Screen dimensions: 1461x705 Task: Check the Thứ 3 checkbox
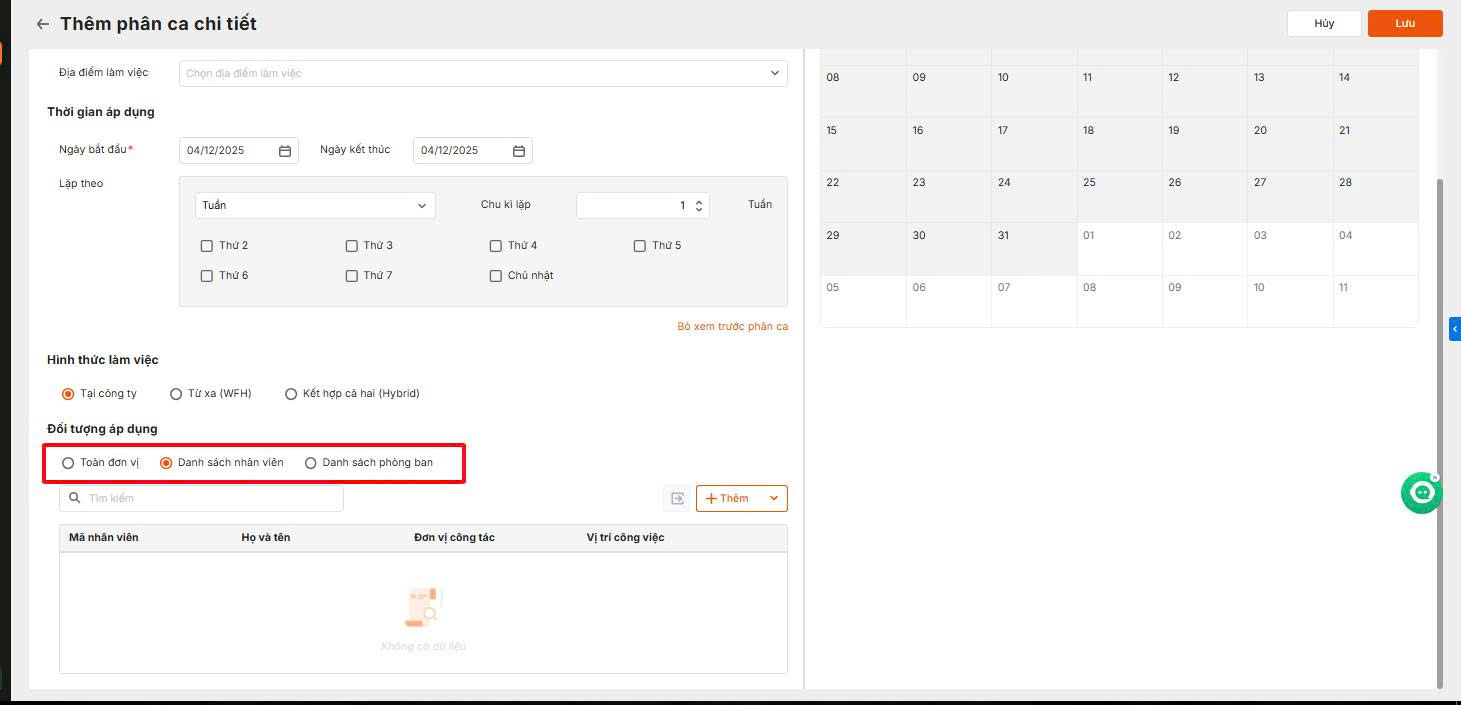pos(352,246)
